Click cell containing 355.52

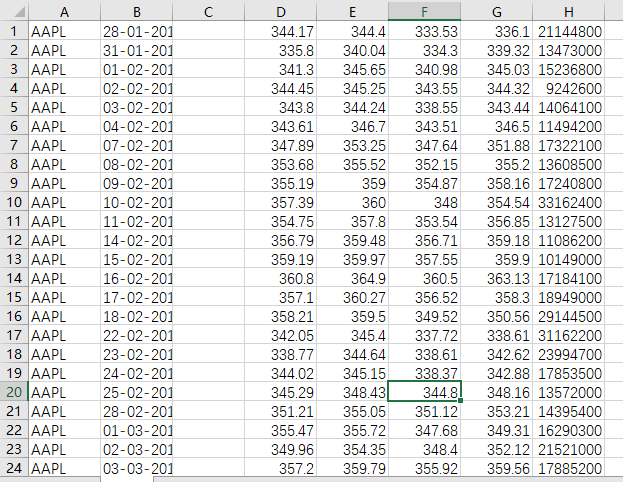click(352, 165)
